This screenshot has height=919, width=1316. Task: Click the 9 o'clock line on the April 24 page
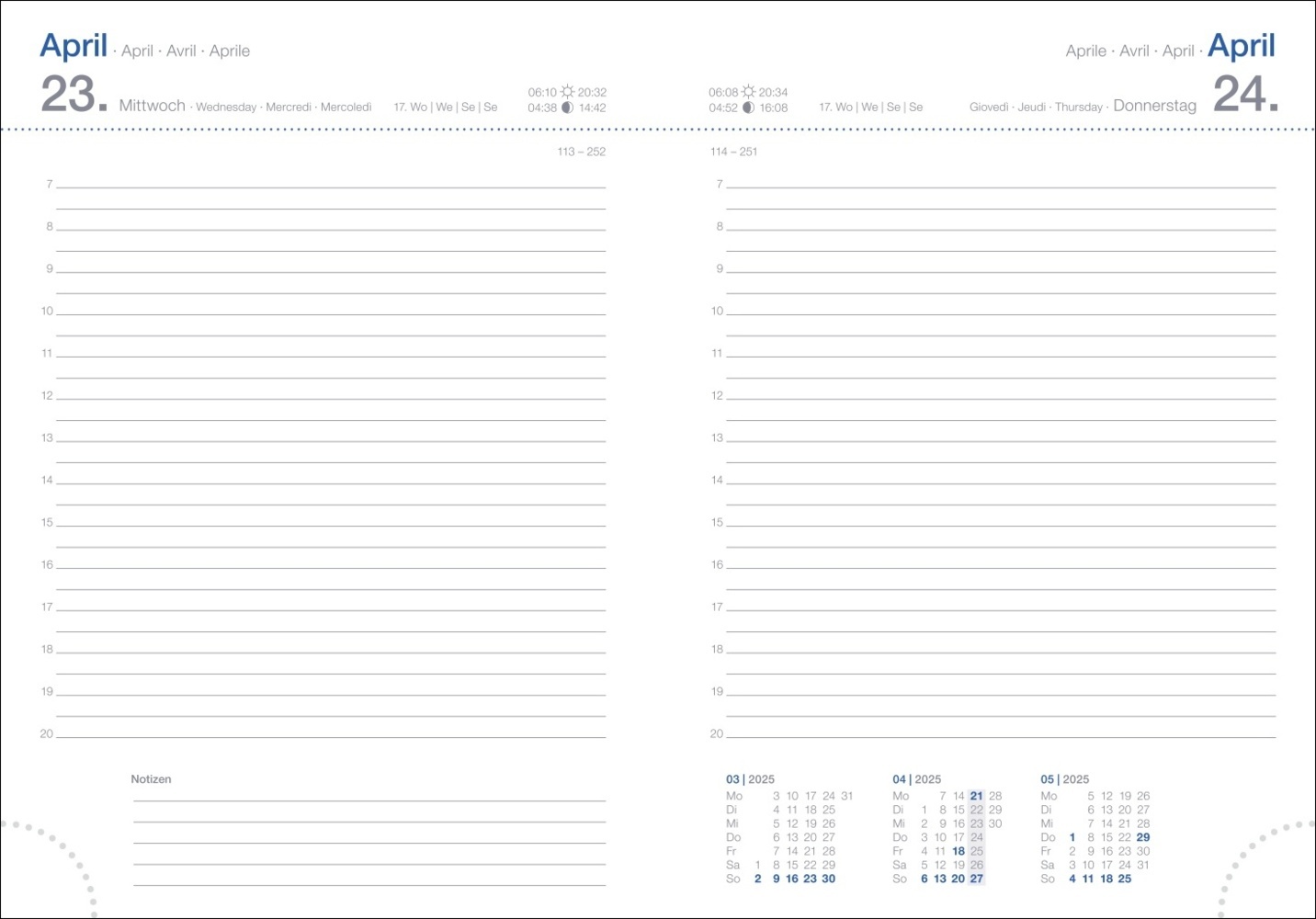tap(1001, 271)
